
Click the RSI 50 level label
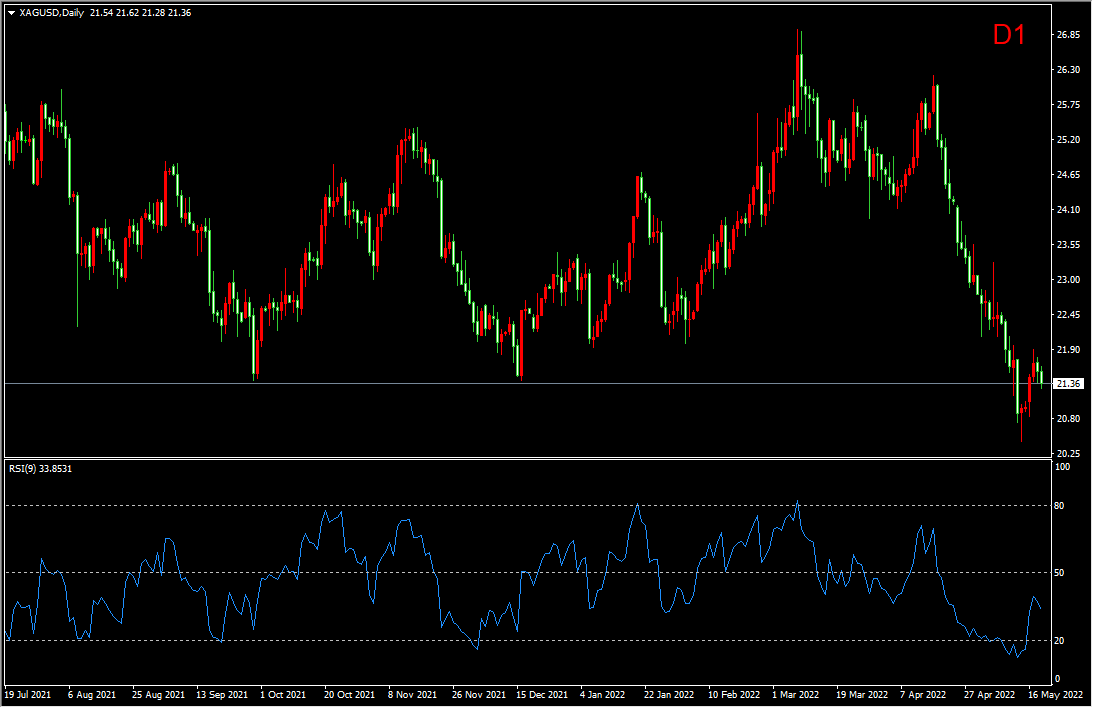click(x=1060, y=573)
